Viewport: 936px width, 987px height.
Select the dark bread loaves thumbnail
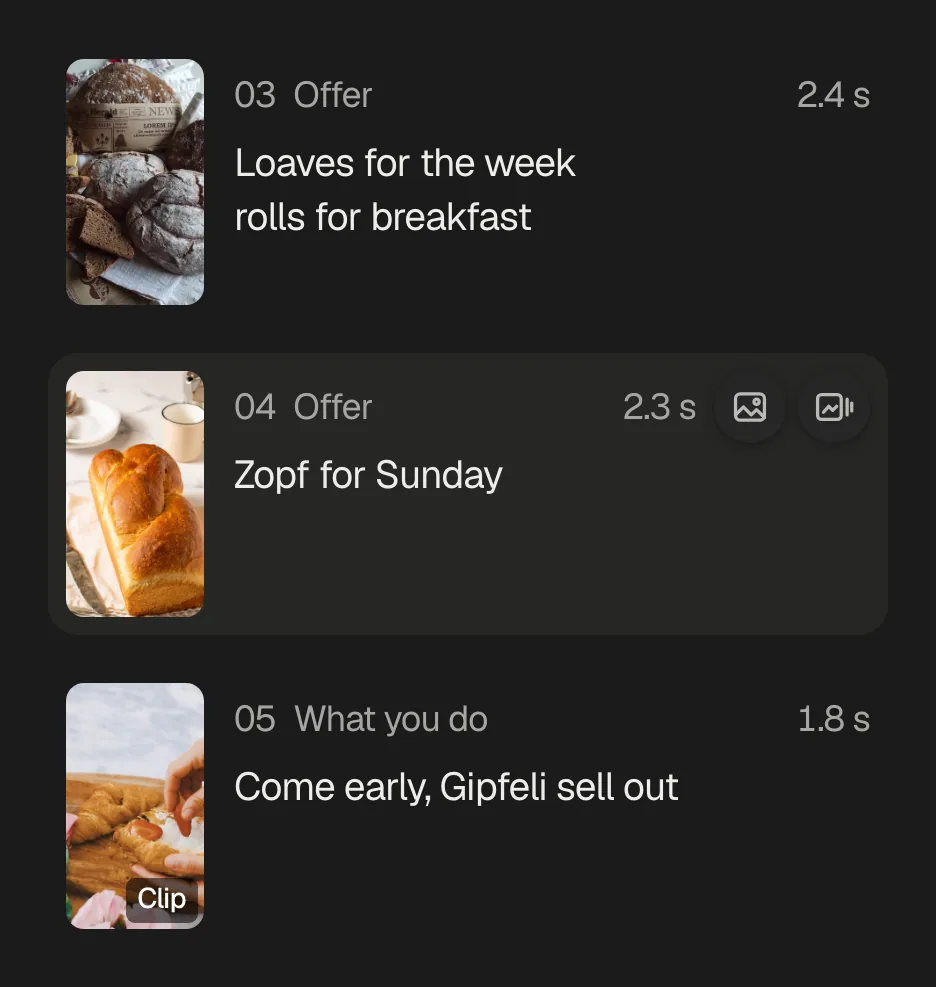click(135, 182)
